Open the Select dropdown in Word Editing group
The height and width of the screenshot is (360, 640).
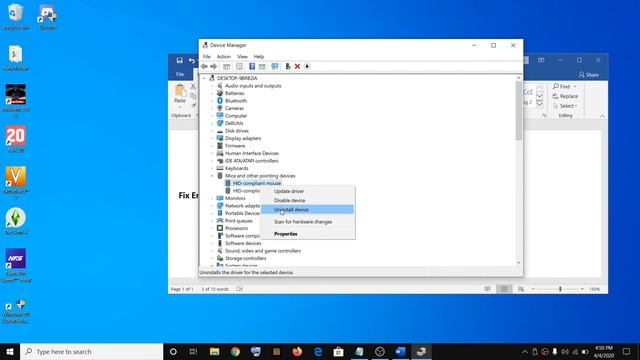565,106
